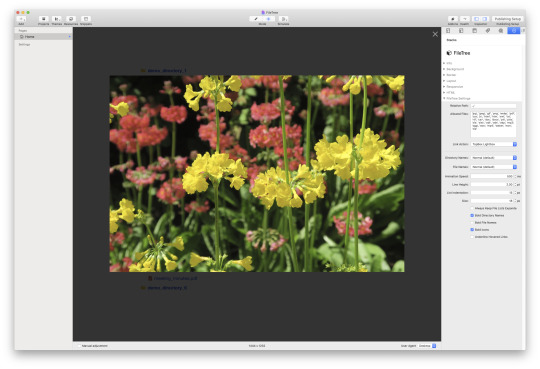The image size is (540, 369).
Task: Click the Relative Path input field
Action: tap(494, 106)
